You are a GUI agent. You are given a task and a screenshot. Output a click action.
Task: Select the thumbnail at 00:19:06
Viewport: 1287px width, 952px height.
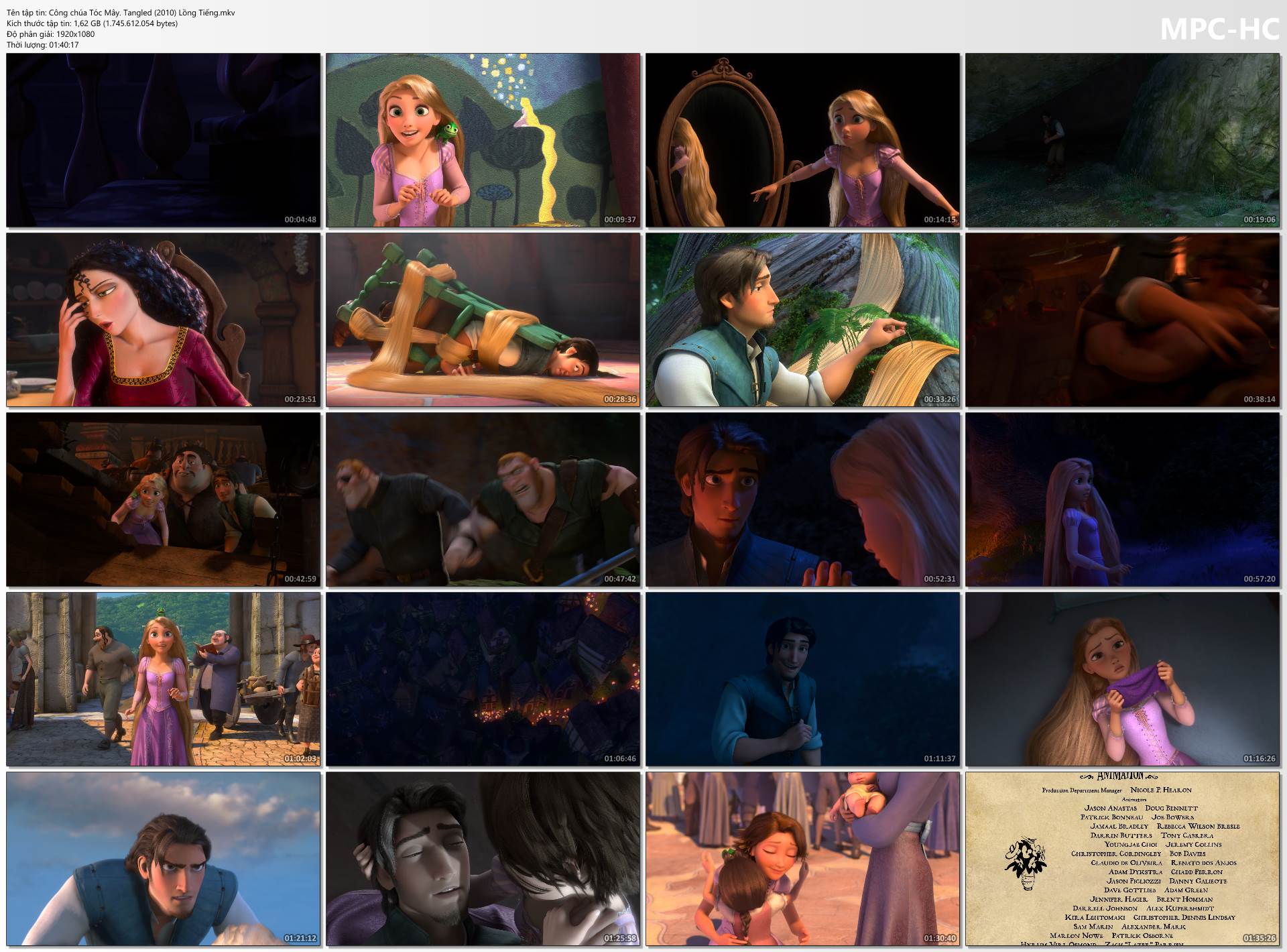point(1123,140)
